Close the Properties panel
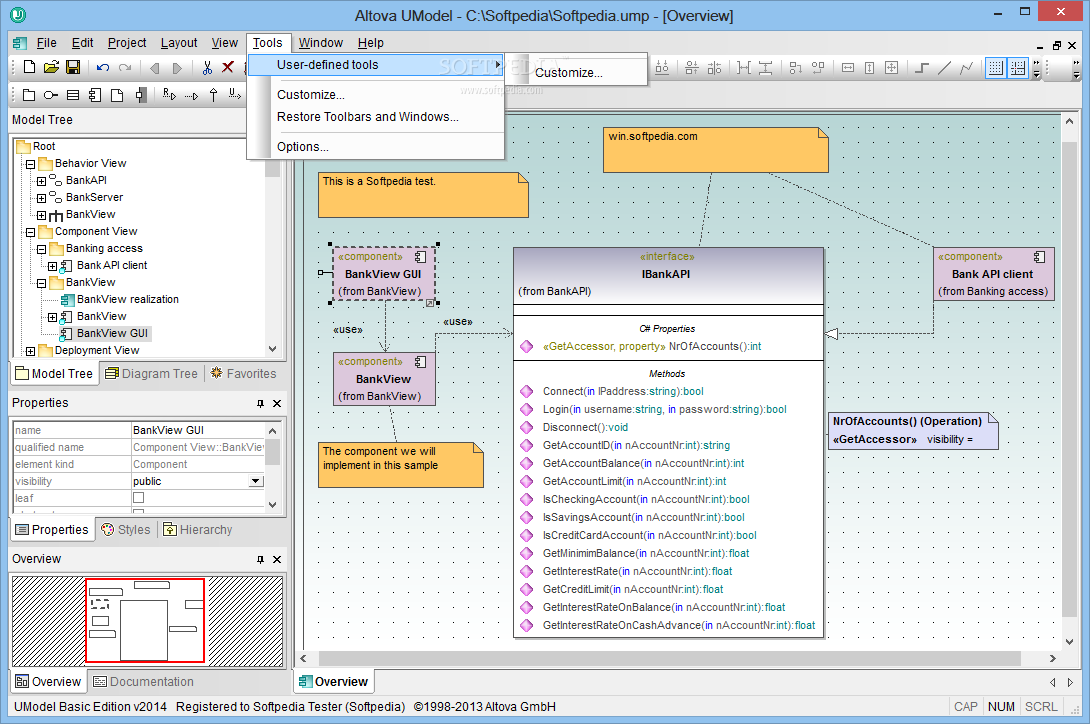The width and height of the screenshot is (1090, 724). point(277,403)
